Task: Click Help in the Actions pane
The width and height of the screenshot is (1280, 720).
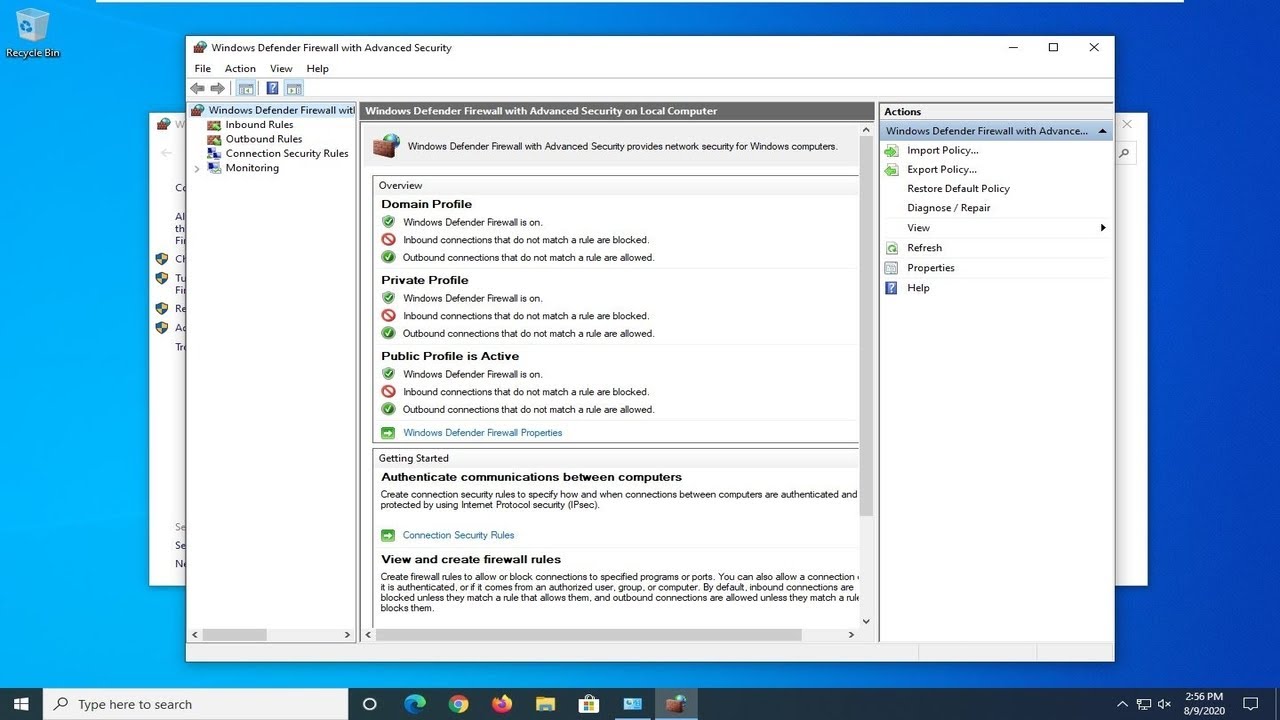Action: [x=918, y=288]
